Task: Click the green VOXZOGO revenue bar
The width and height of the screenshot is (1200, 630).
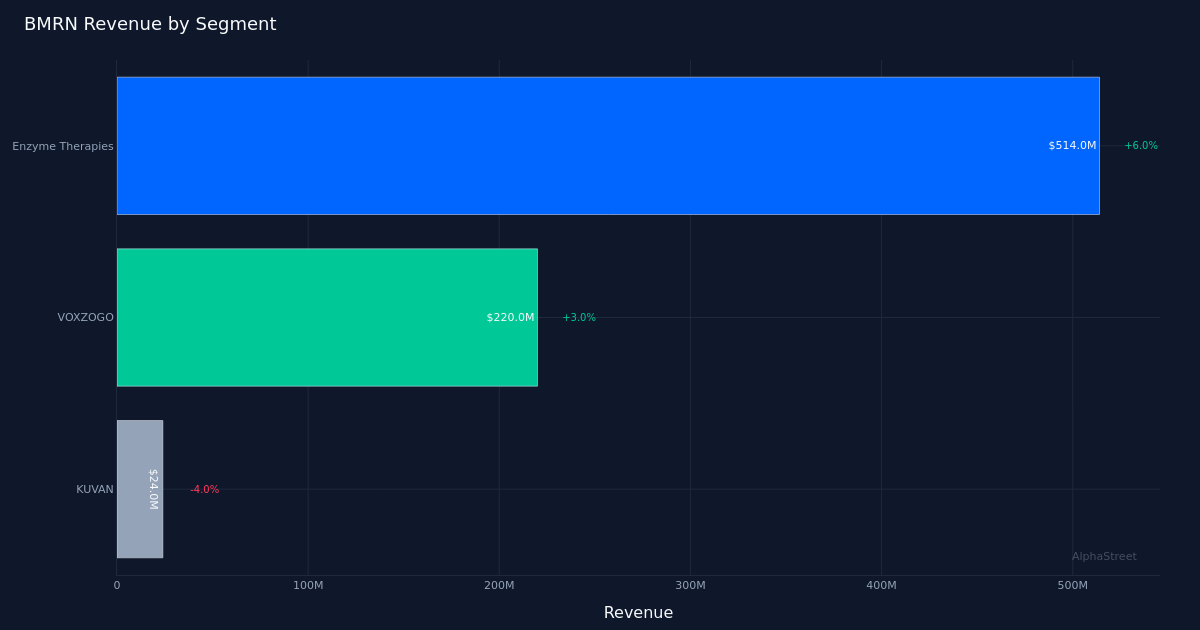Action: tap(327, 317)
